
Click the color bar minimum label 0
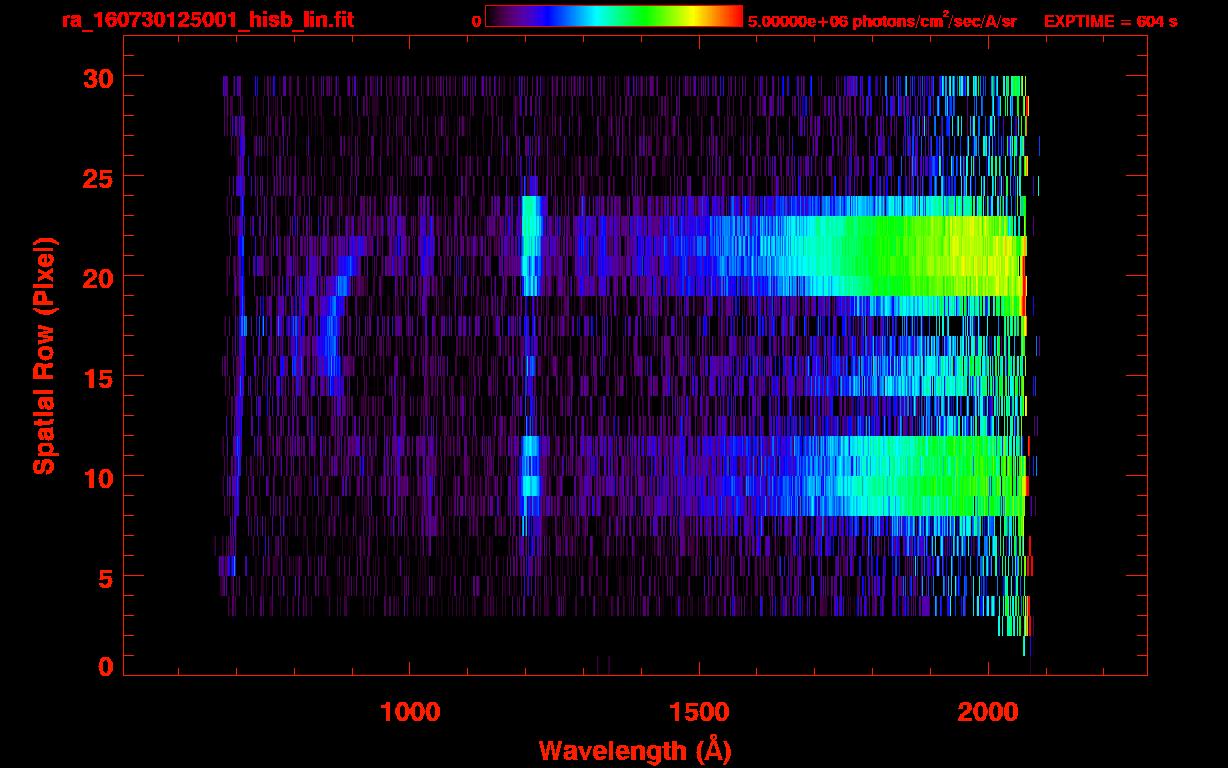point(476,21)
